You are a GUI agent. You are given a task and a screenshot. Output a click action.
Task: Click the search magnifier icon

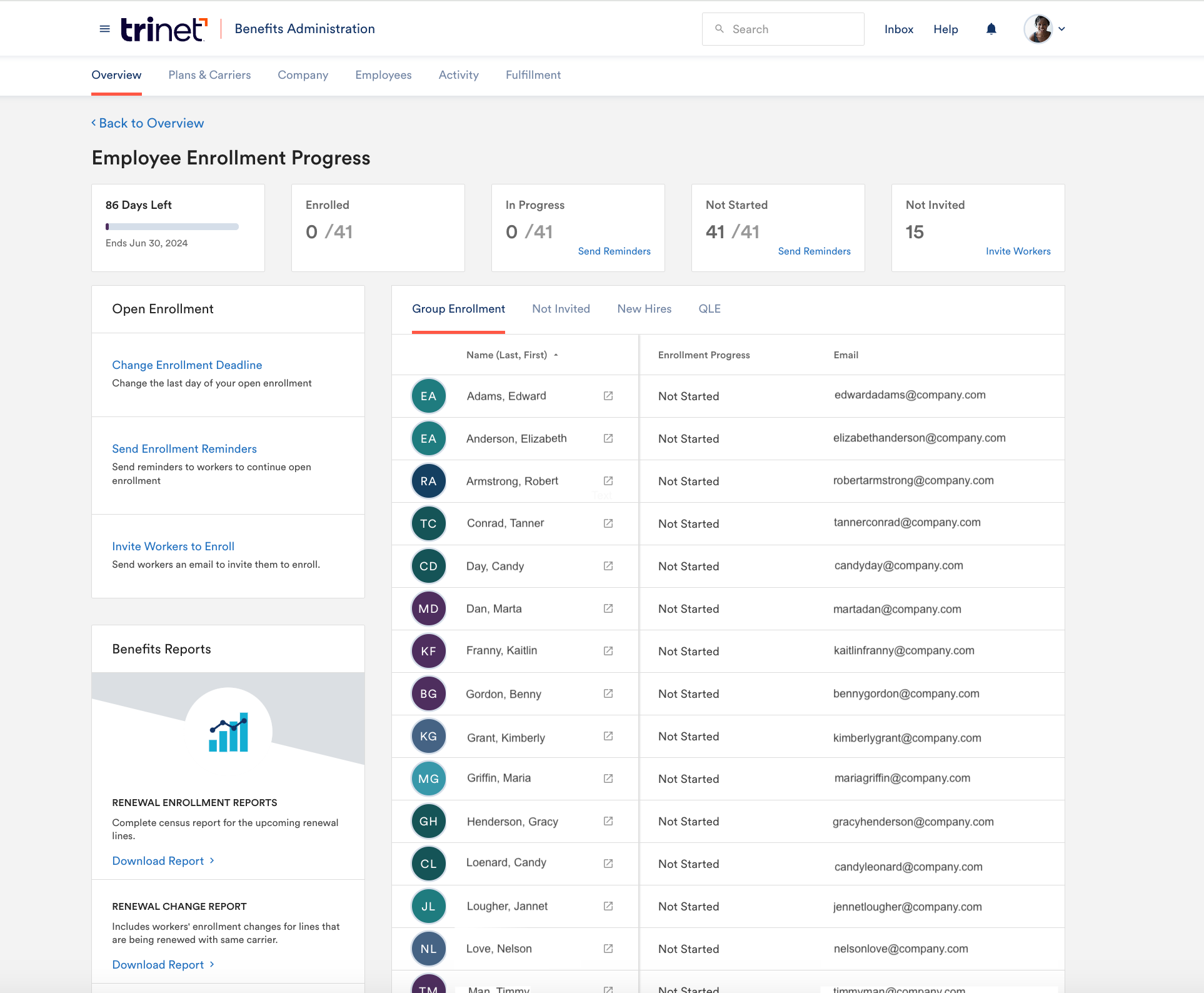(x=719, y=29)
